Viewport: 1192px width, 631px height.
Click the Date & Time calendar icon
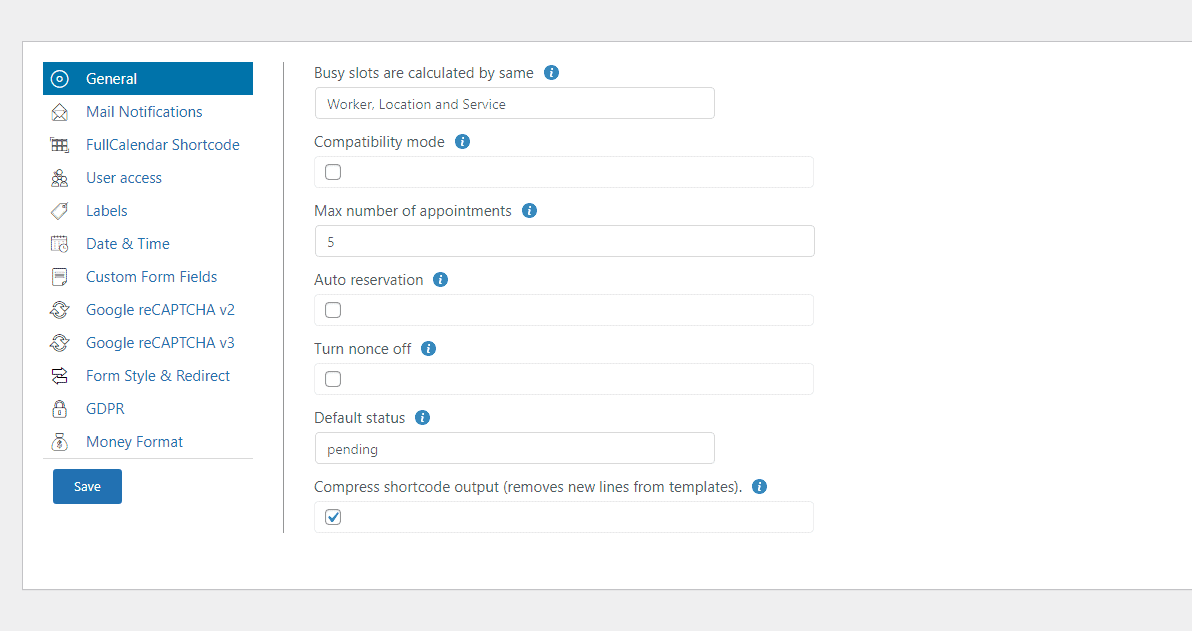pyautogui.click(x=60, y=244)
